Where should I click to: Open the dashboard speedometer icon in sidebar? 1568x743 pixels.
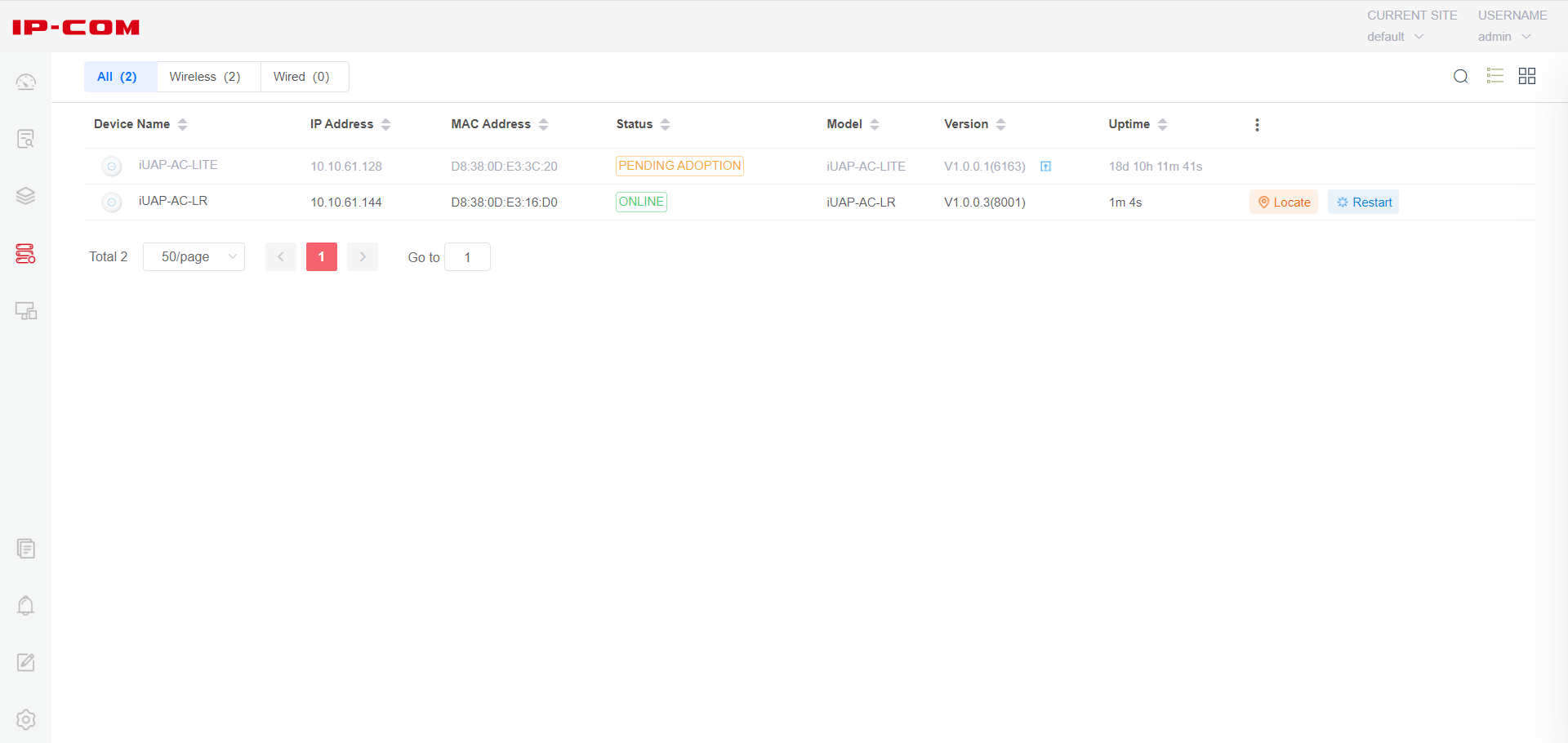point(26,82)
